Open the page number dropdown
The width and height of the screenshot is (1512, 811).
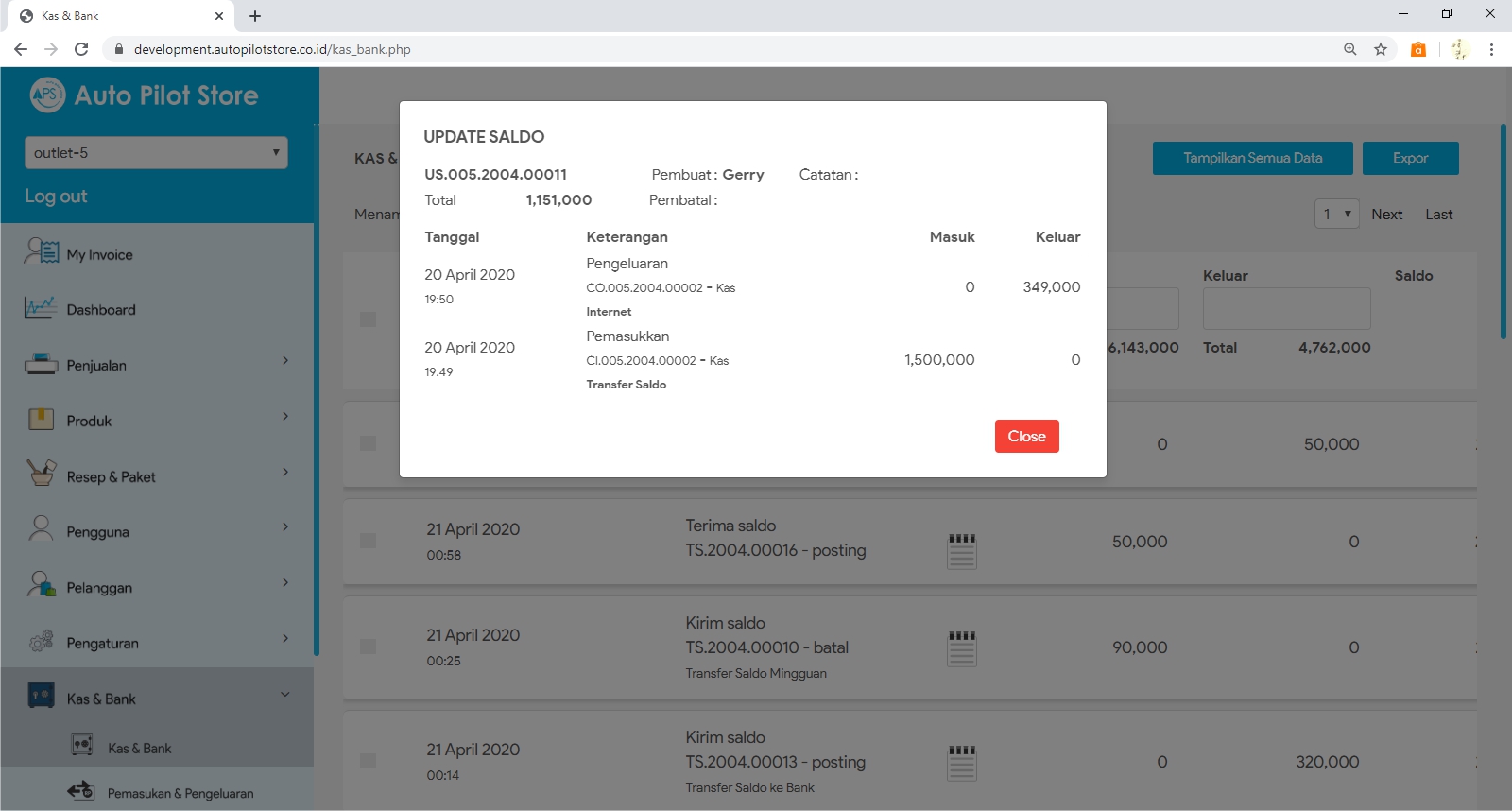pos(1336,215)
